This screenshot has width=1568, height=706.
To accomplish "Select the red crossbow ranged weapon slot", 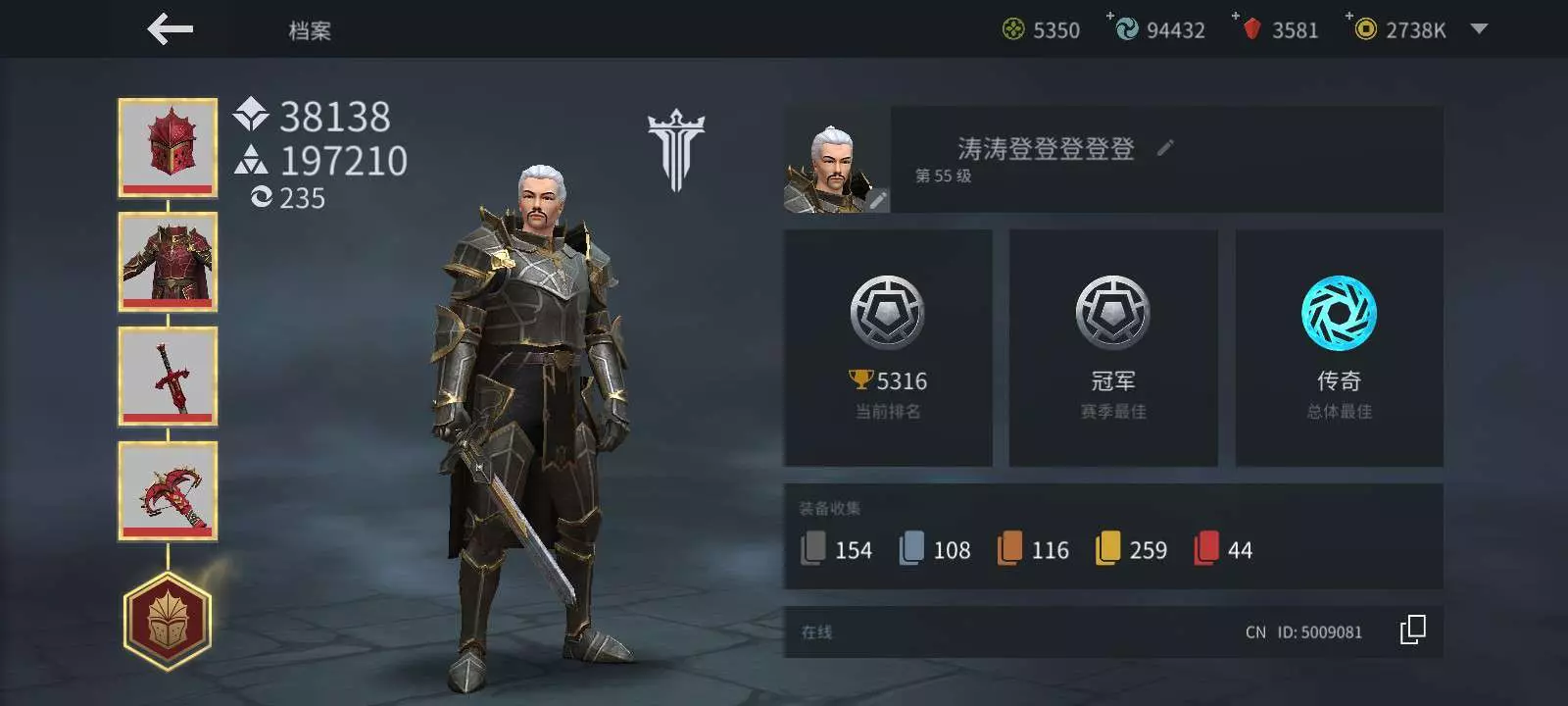I will (x=168, y=491).
